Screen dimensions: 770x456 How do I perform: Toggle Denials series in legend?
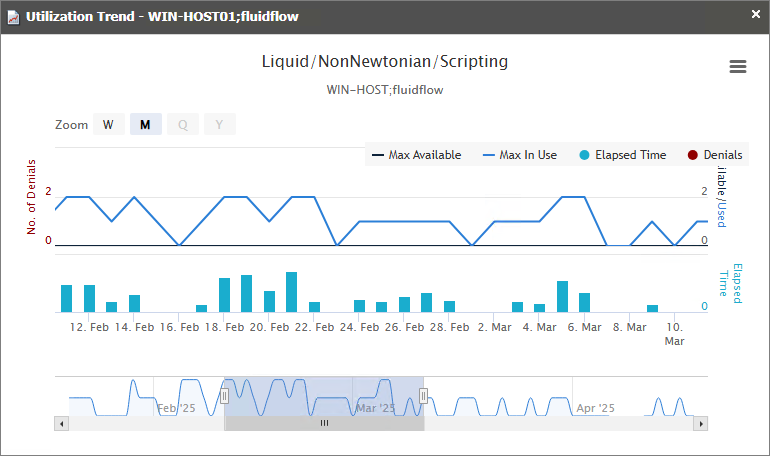[715, 155]
